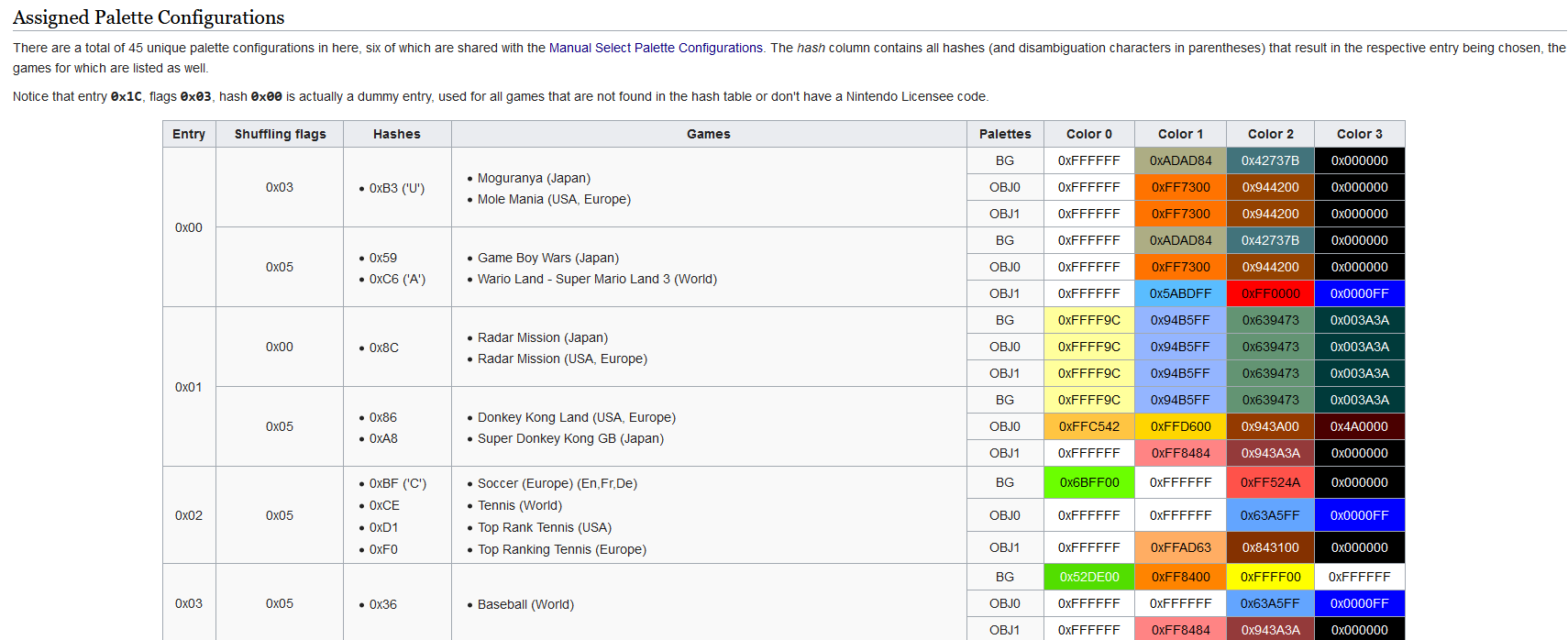Select the 0xFFAD63 peach color cell
Screen dimensions: 1568x640
click(1180, 547)
